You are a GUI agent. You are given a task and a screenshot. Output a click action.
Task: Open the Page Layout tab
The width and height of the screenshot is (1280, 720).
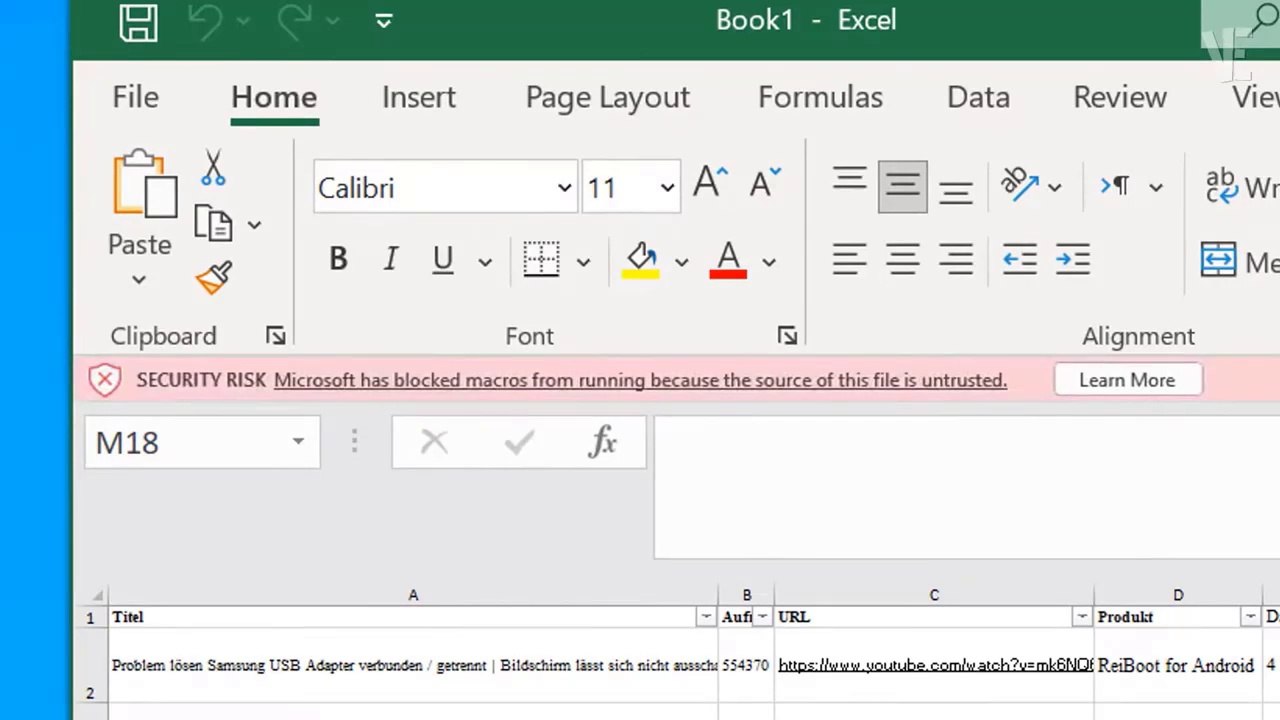pyautogui.click(x=608, y=97)
